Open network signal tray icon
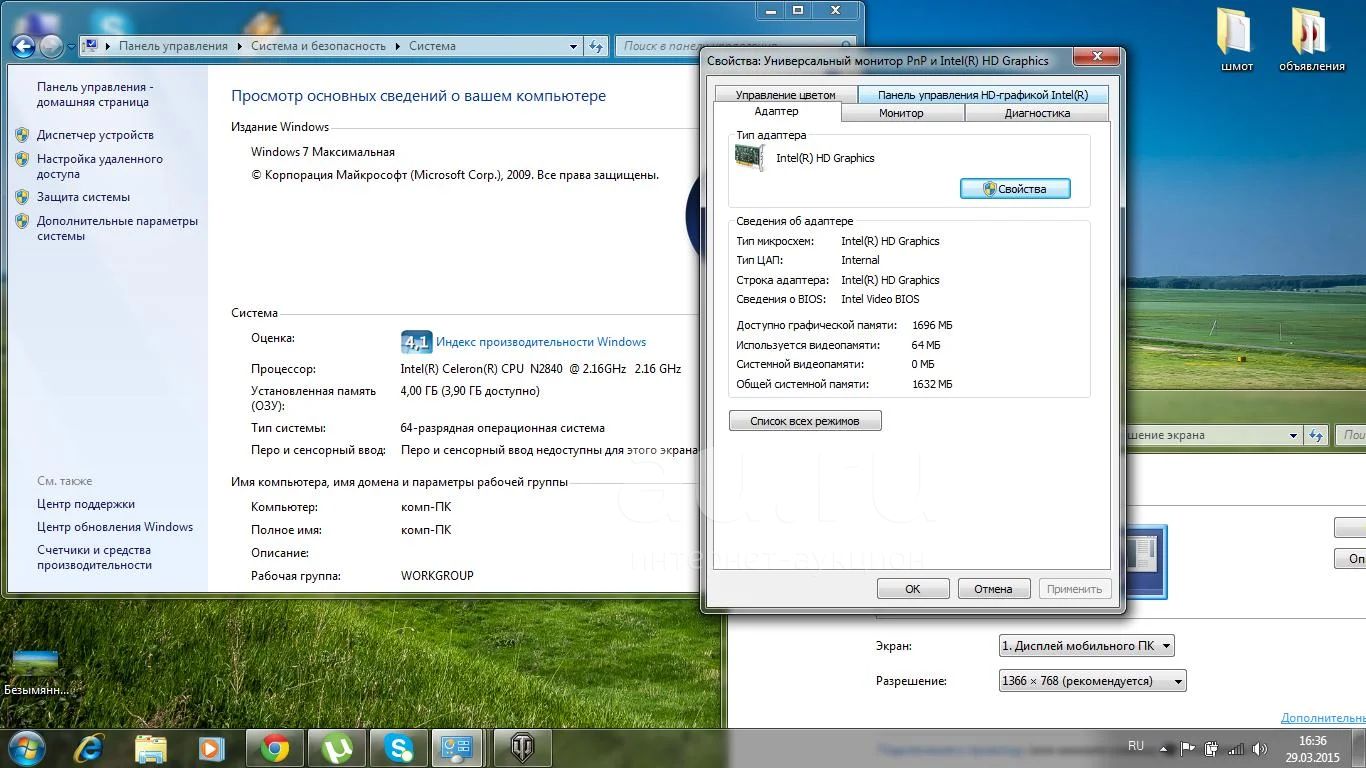Viewport: 1366px width, 768px height. pyautogui.click(x=1237, y=747)
